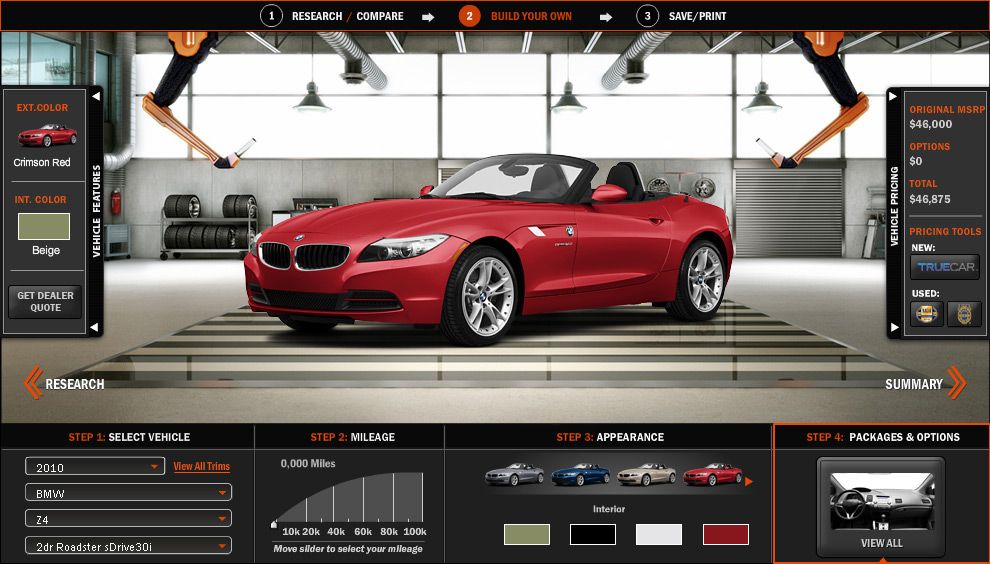Click step 2 orange circle in navigation
The image size is (990, 564).
coord(469,16)
